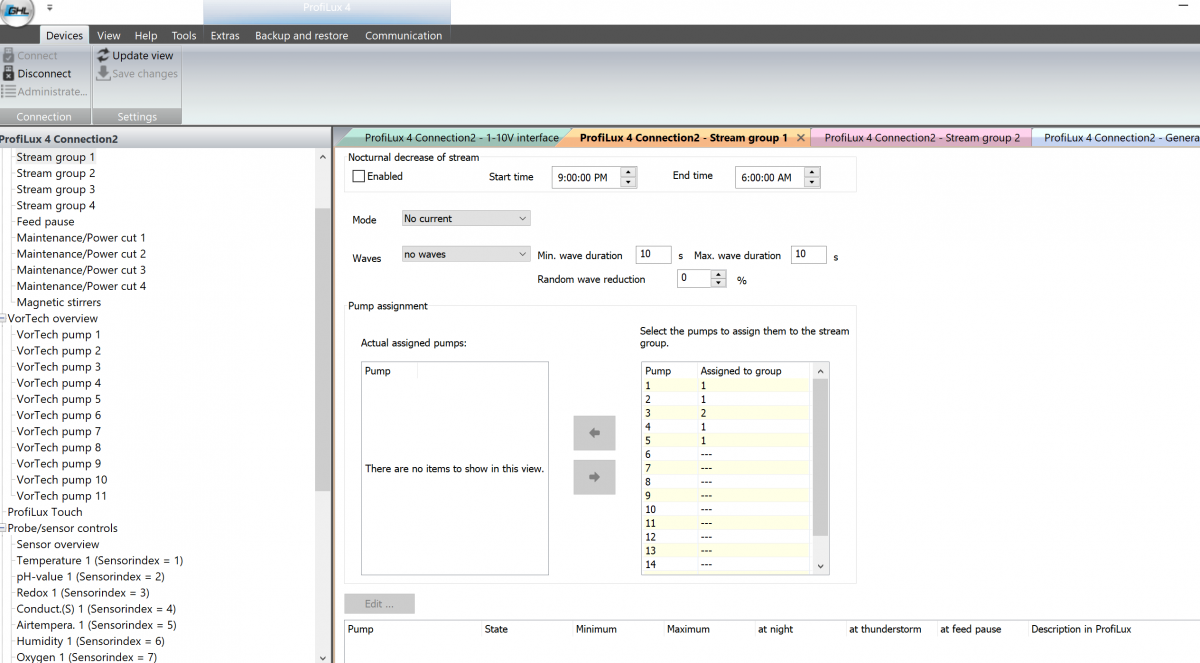Decrease the End time spinner value
Viewport: 1200px width, 663px height.
tap(812, 182)
